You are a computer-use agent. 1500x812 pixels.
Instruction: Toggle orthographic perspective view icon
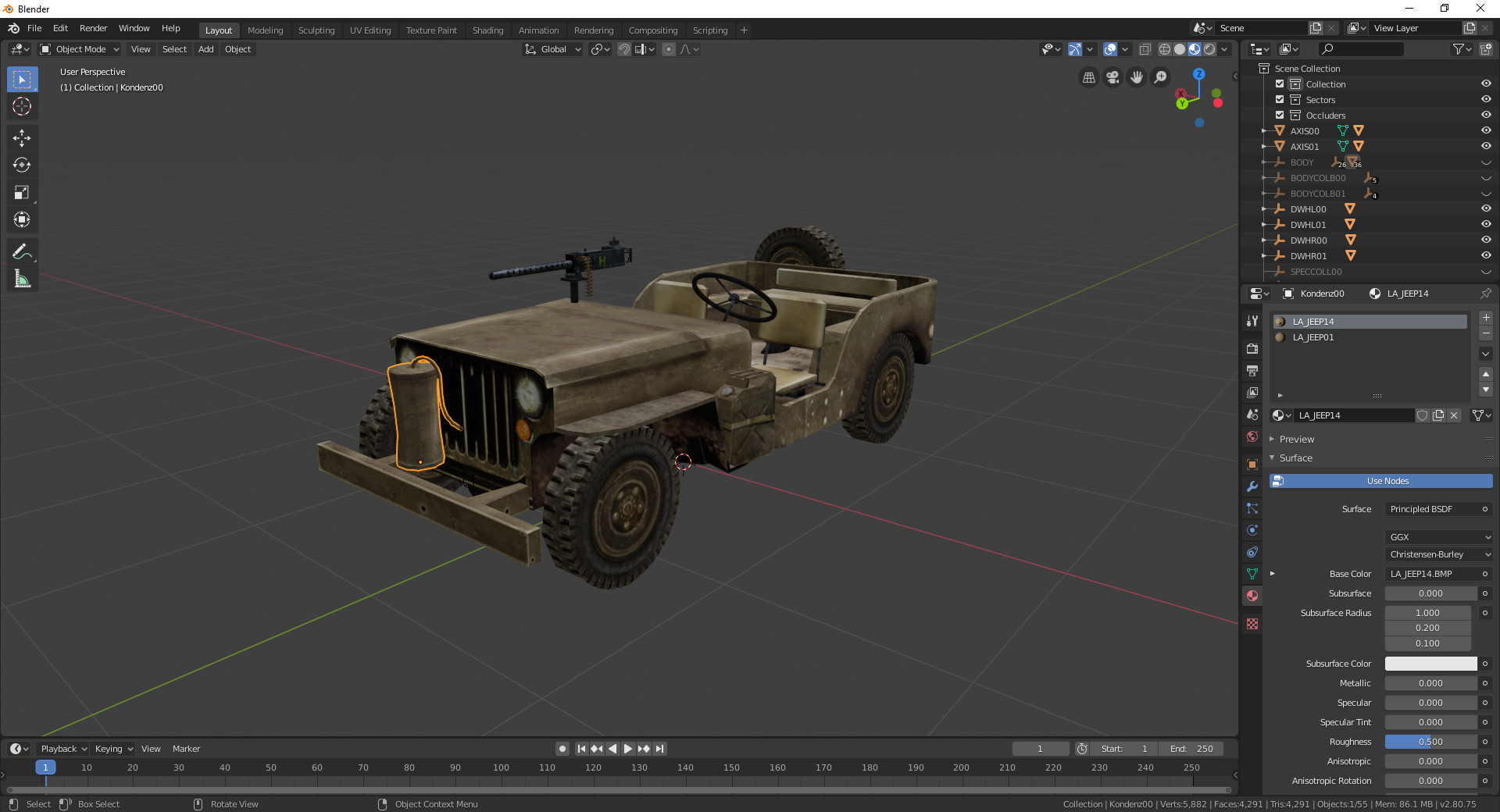click(1088, 77)
